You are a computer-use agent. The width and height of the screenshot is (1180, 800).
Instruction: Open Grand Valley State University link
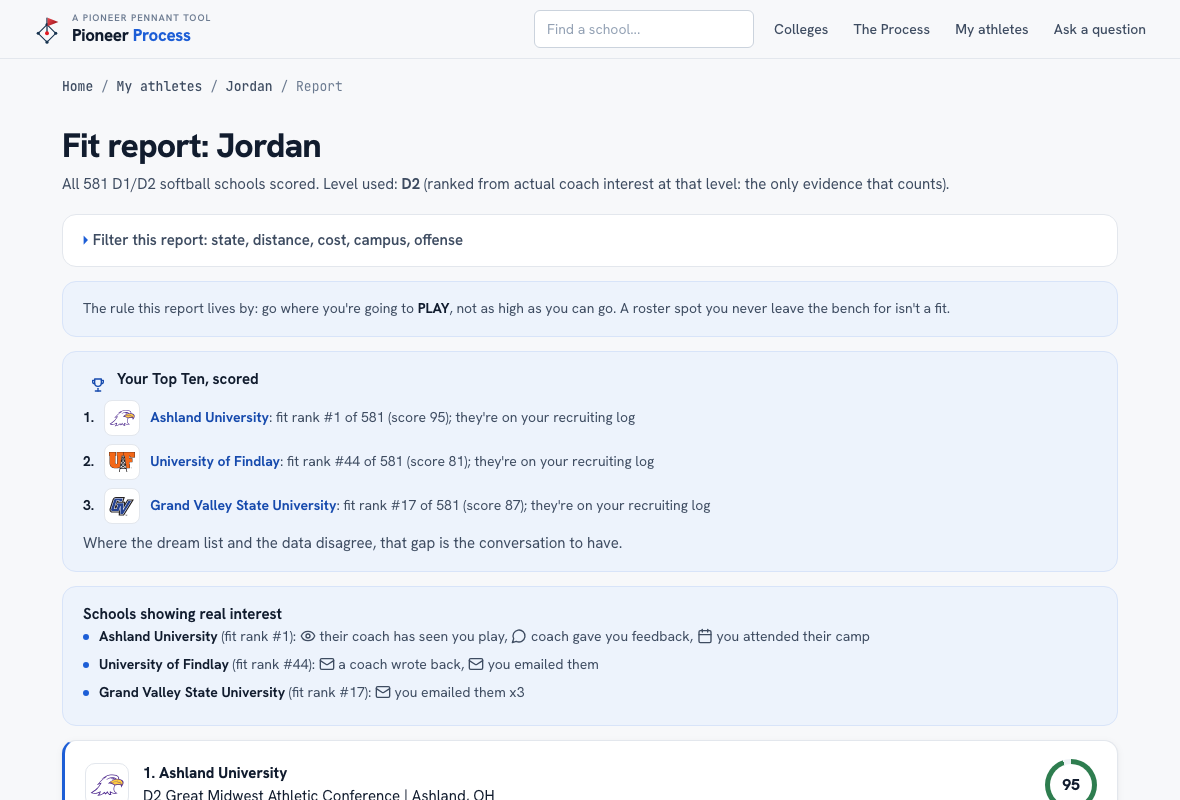(243, 506)
